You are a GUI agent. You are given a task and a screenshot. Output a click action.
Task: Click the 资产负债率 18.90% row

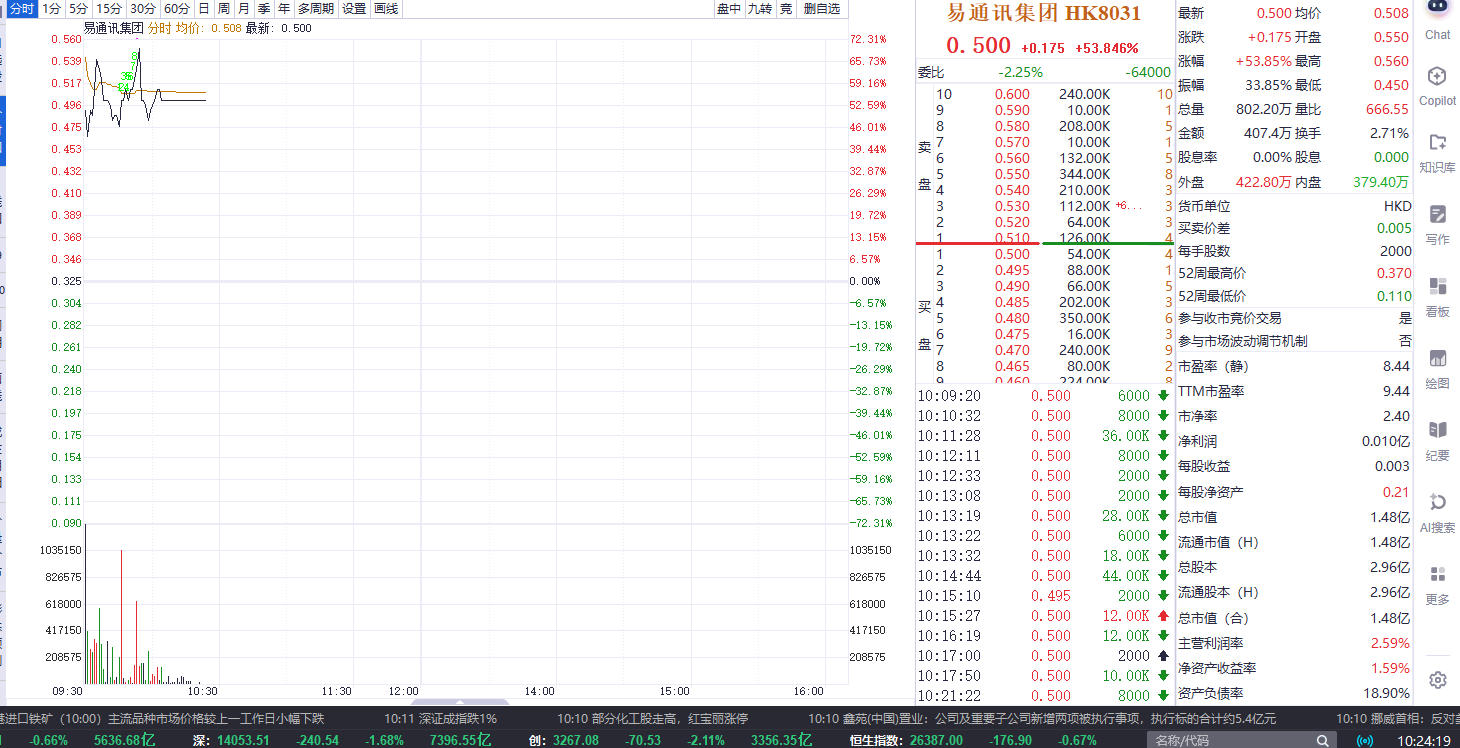(1295, 693)
